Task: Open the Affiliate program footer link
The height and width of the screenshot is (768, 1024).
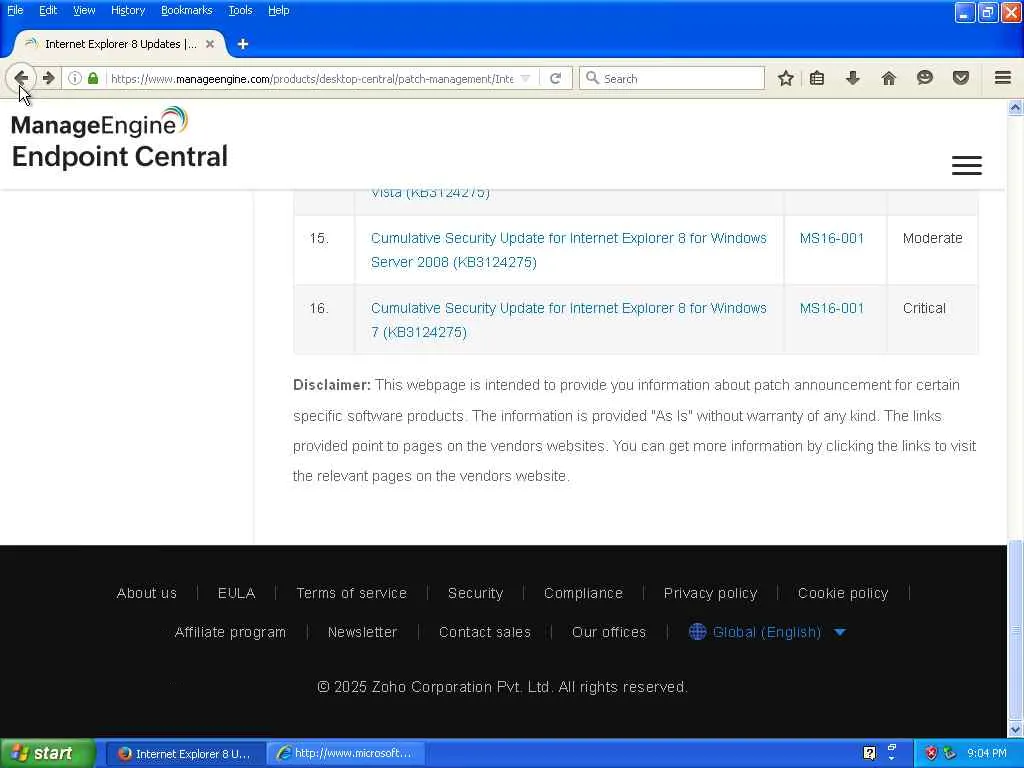Action: click(230, 632)
